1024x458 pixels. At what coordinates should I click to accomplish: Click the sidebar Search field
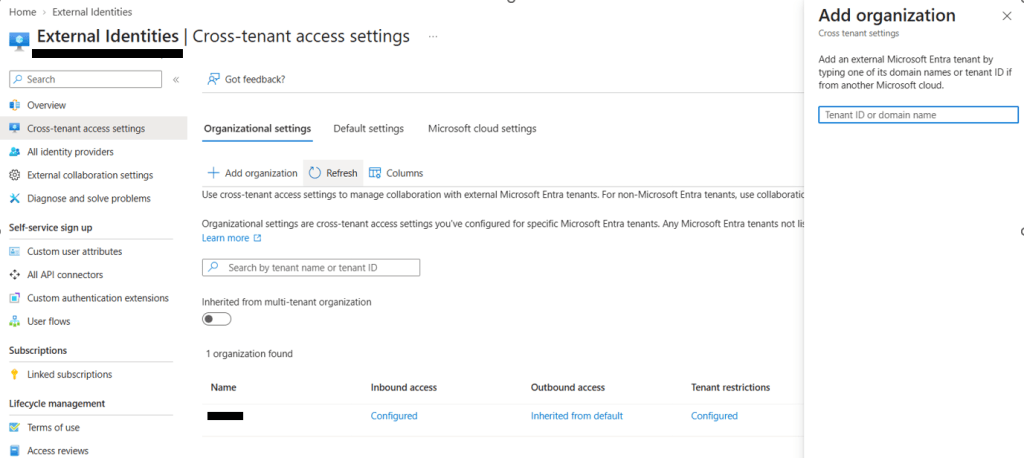(x=86, y=79)
